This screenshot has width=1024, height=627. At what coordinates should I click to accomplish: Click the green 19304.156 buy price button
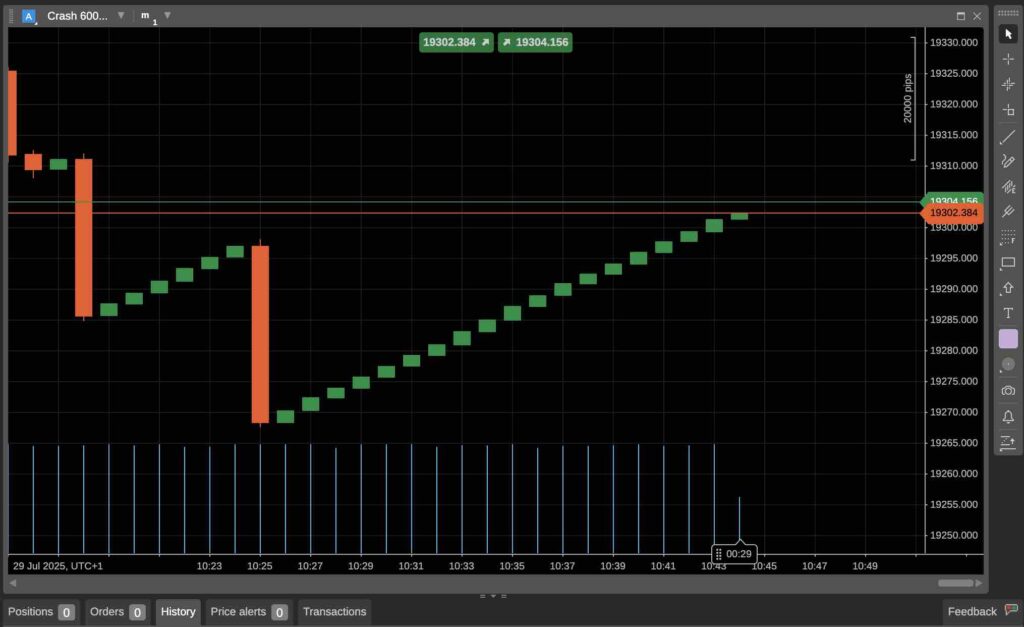point(535,42)
